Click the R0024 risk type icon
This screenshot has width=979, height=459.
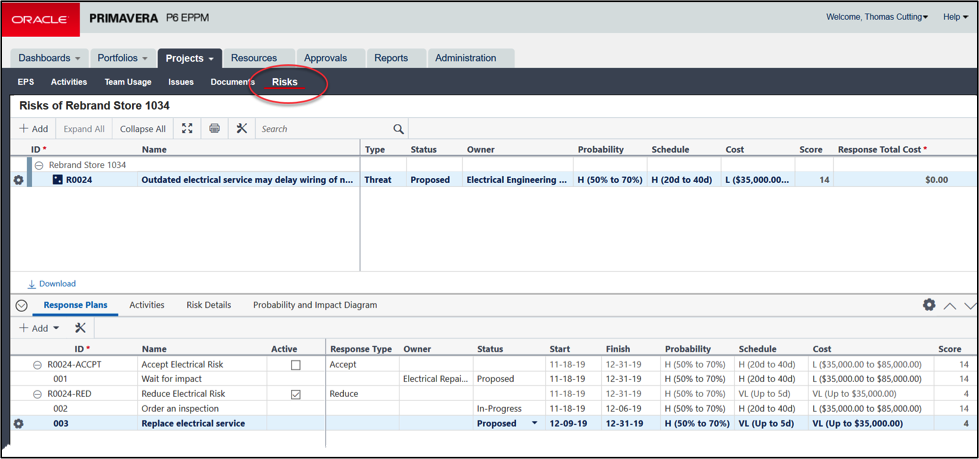point(57,180)
